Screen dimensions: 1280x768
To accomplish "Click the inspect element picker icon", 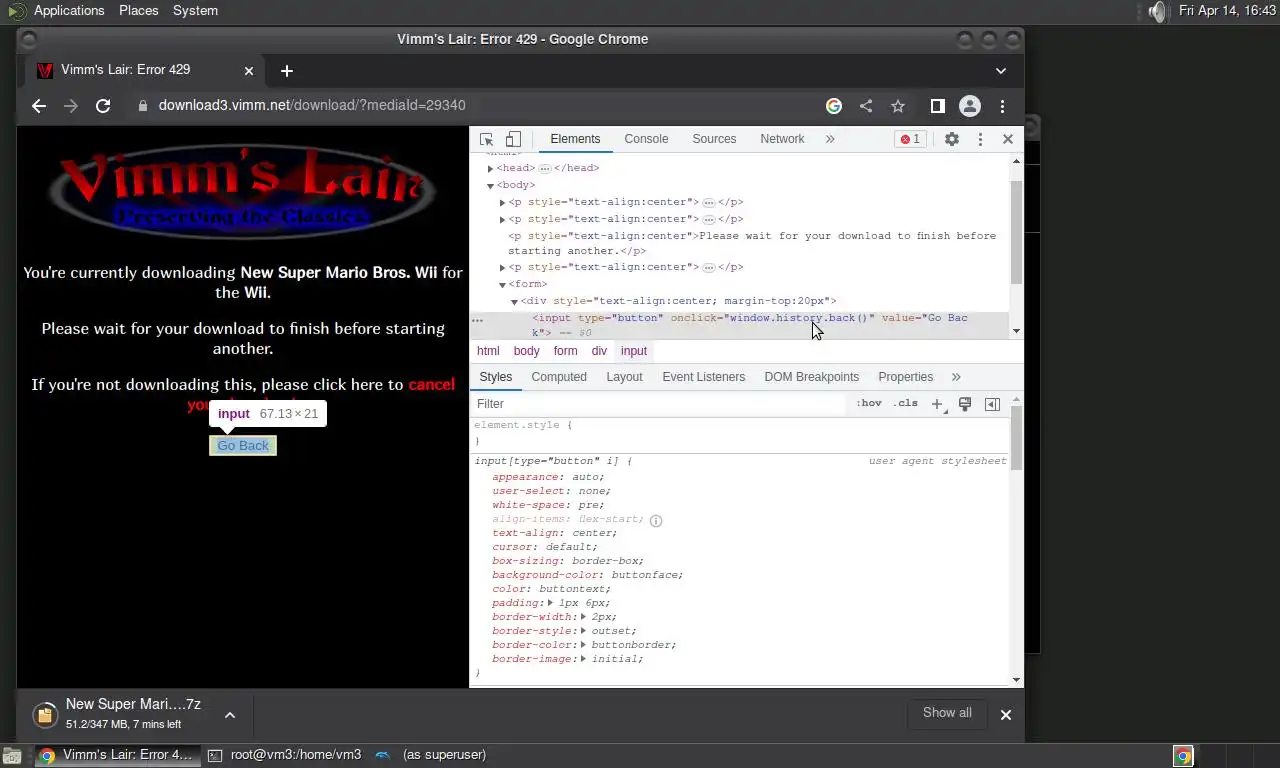I will pyautogui.click(x=486, y=139).
